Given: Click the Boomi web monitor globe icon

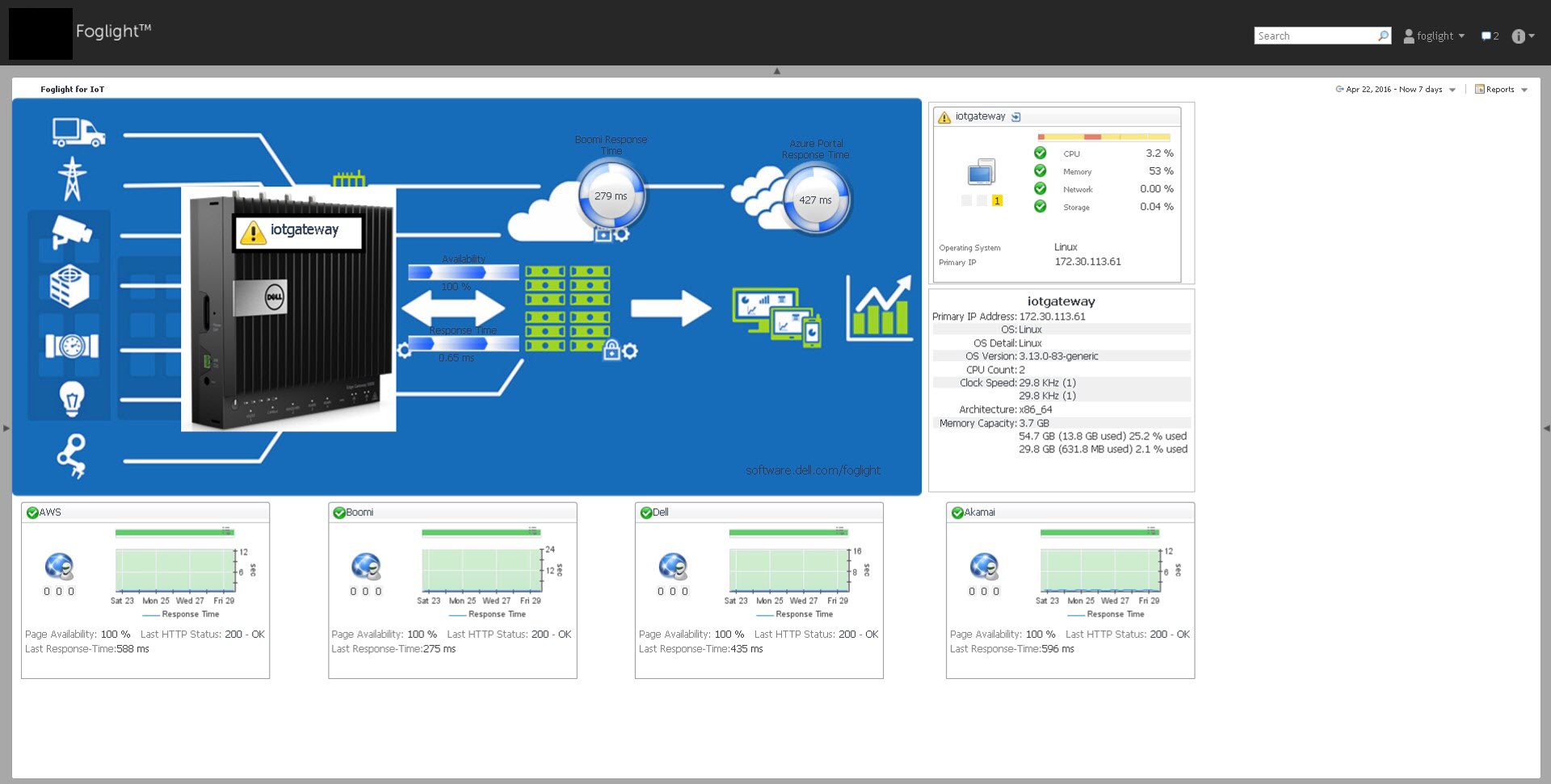Looking at the screenshot, I should coord(366,567).
